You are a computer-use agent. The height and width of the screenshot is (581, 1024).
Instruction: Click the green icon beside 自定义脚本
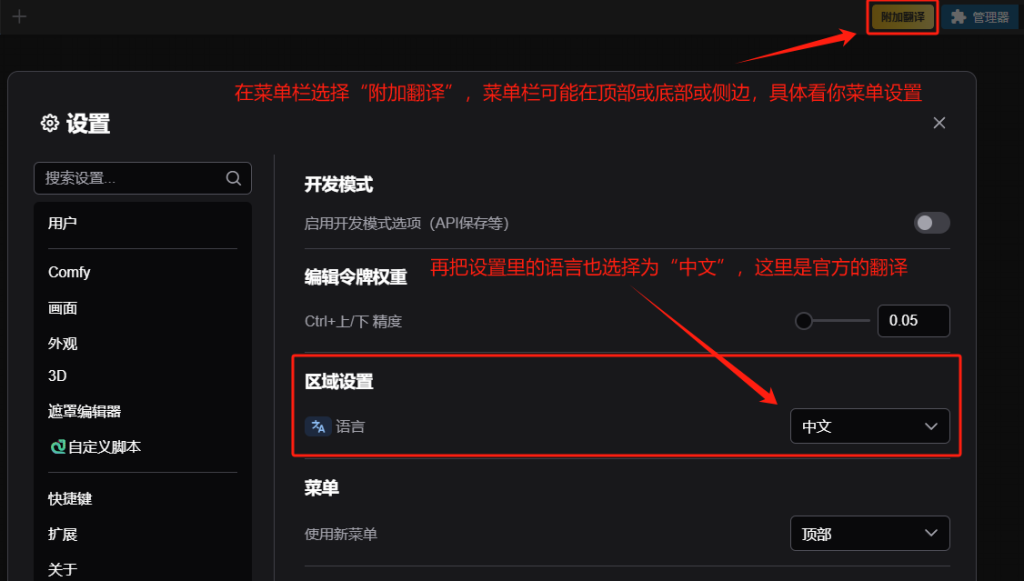(57, 447)
